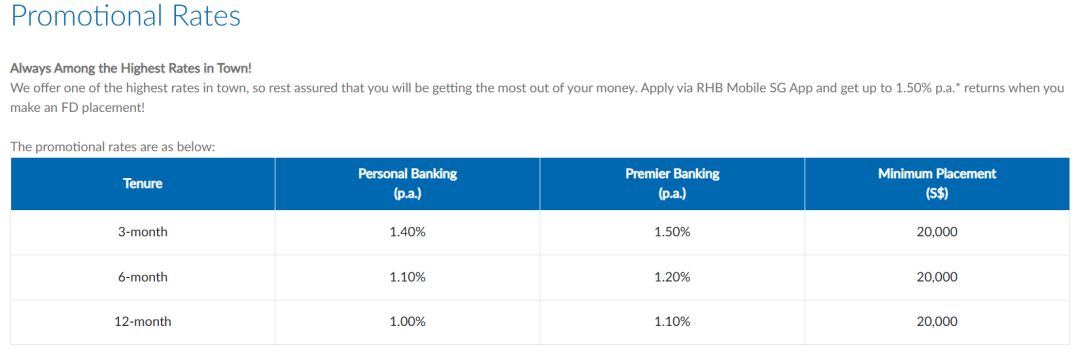Click the Personal Banking (p.a.) column header
1080x360 pixels.
tap(407, 184)
